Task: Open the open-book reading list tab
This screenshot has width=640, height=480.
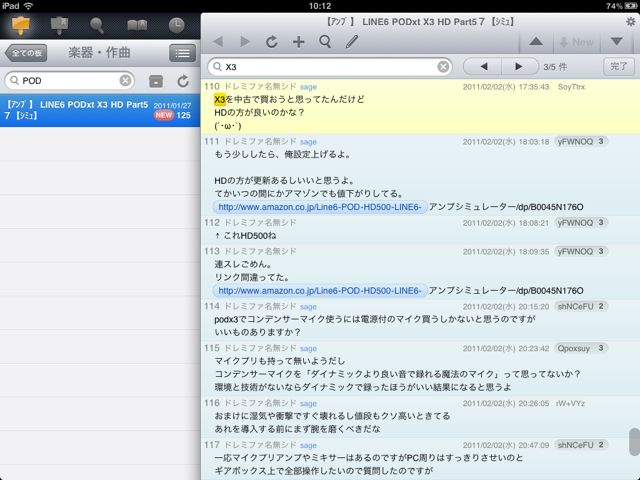Action: pyautogui.click(x=137, y=26)
